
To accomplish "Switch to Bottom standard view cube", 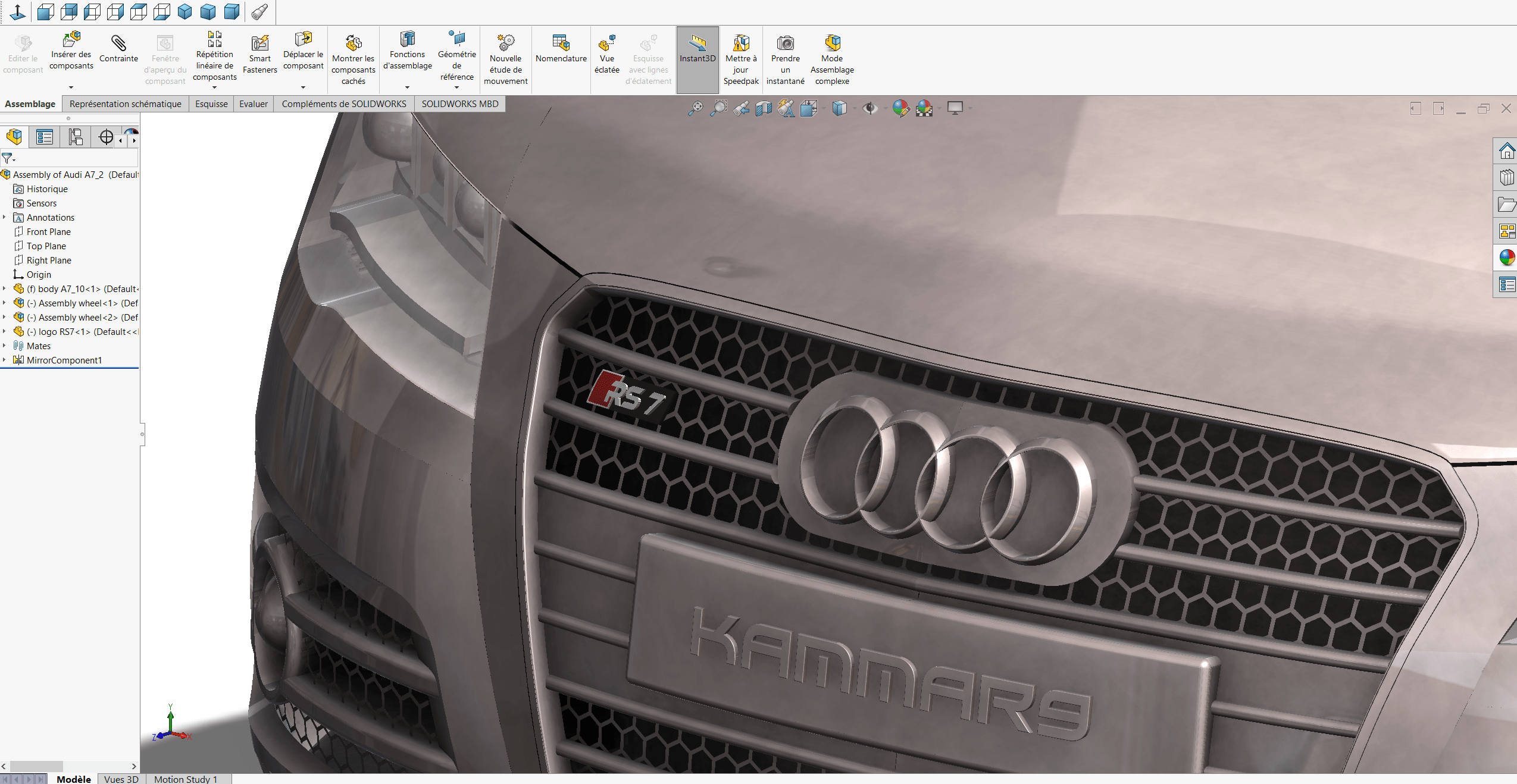I will (x=162, y=11).
